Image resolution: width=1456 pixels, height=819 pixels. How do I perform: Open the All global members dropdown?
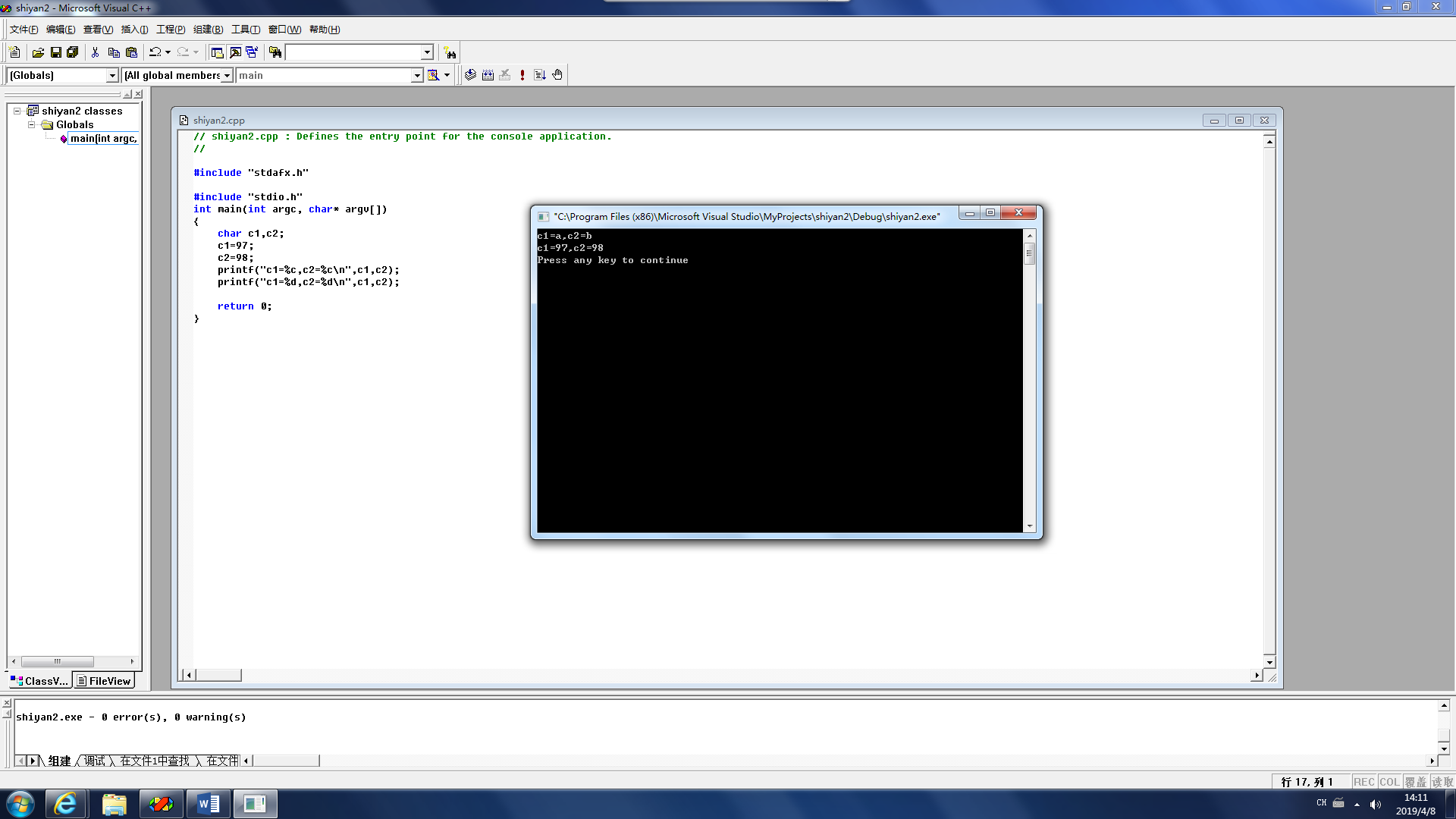coord(227,75)
